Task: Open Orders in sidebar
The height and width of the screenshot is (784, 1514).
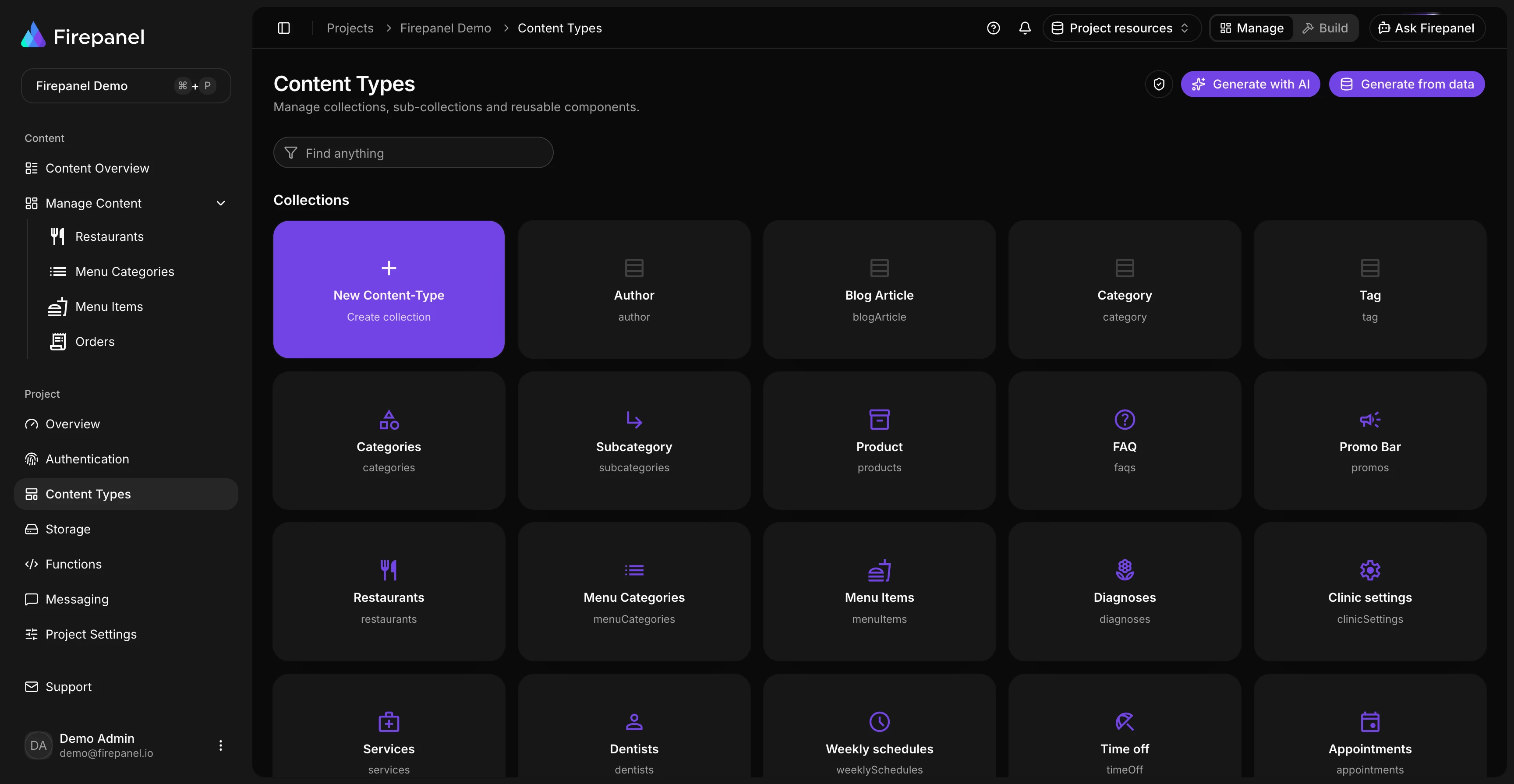Action: 95,342
